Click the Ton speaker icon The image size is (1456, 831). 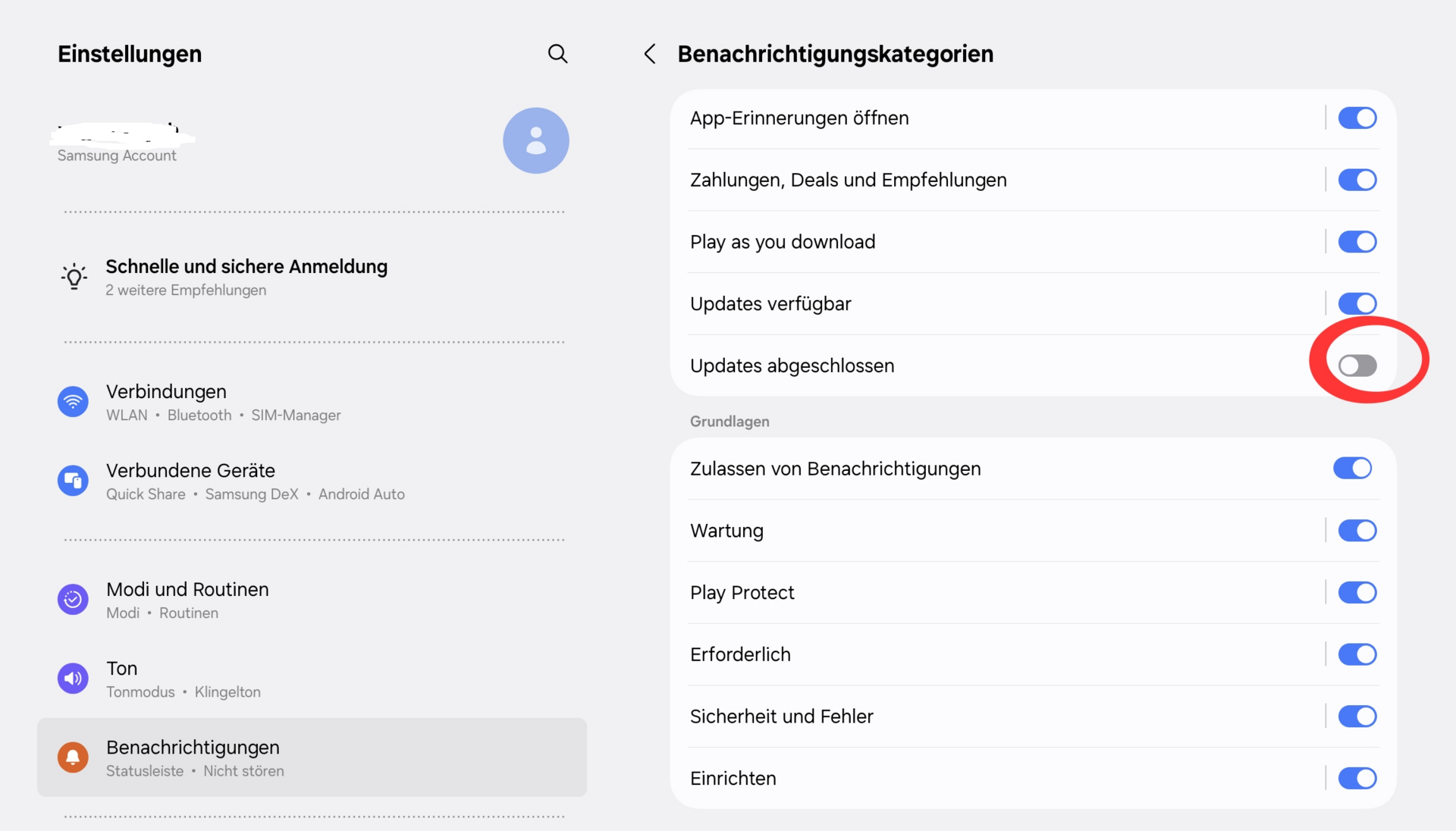(x=73, y=679)
